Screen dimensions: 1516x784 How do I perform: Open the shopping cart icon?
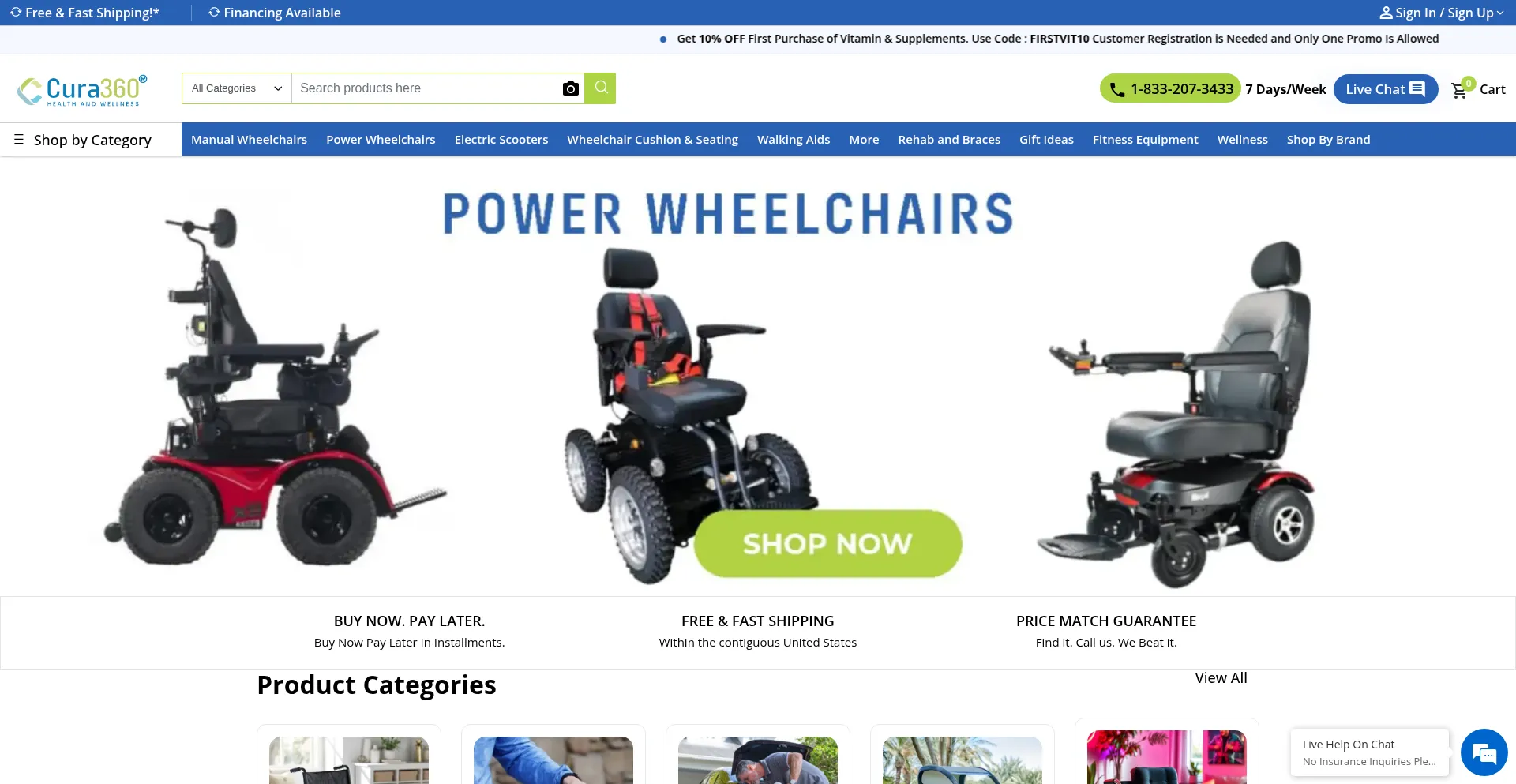(x=1459, y=90)
